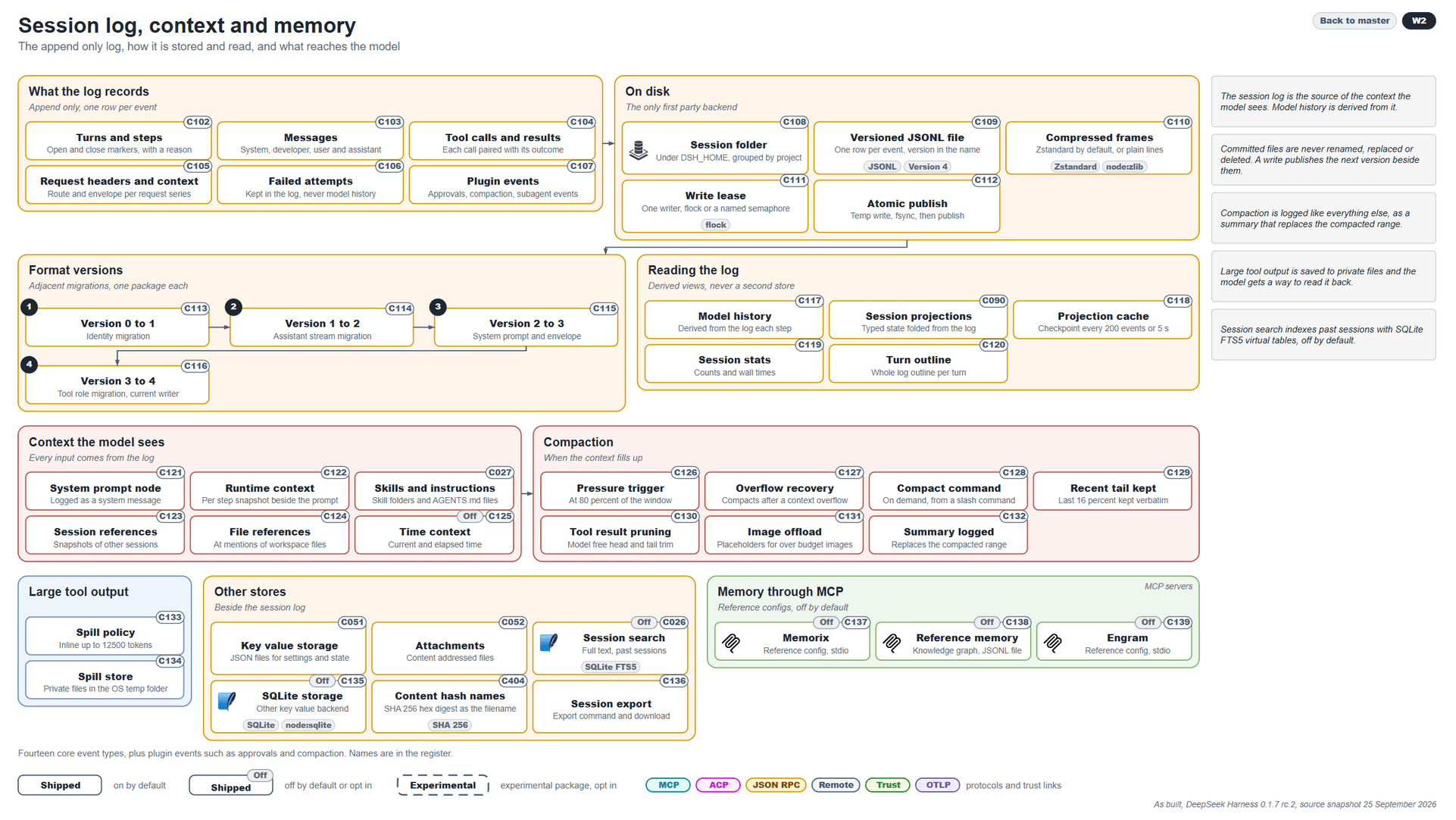Screen dimensions: 1456x820
Task: Click the SQLite FTS5 tag
Action: (x=611, y=667)
